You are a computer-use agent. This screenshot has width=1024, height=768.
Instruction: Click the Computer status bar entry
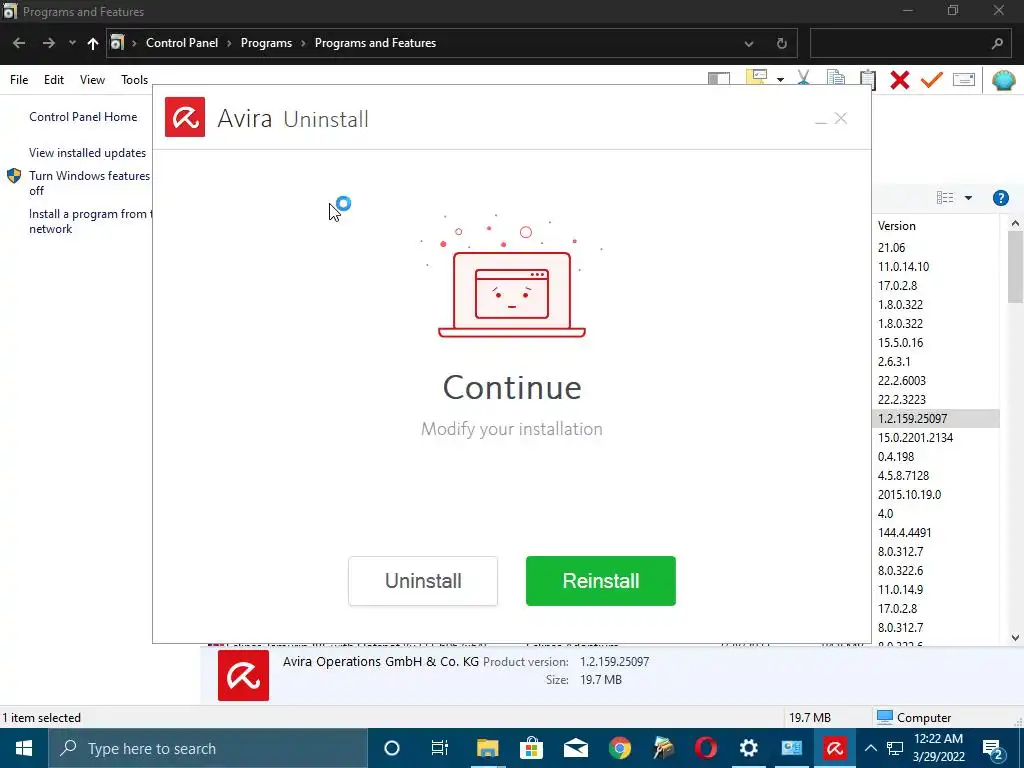(x=914, y=718)
